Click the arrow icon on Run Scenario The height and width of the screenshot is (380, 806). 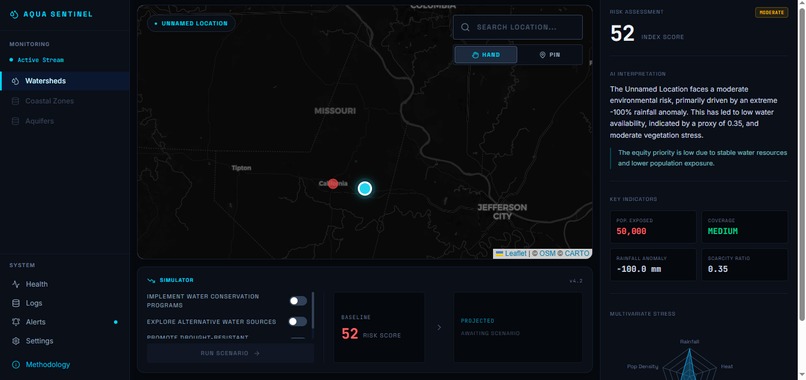(257, 353)
